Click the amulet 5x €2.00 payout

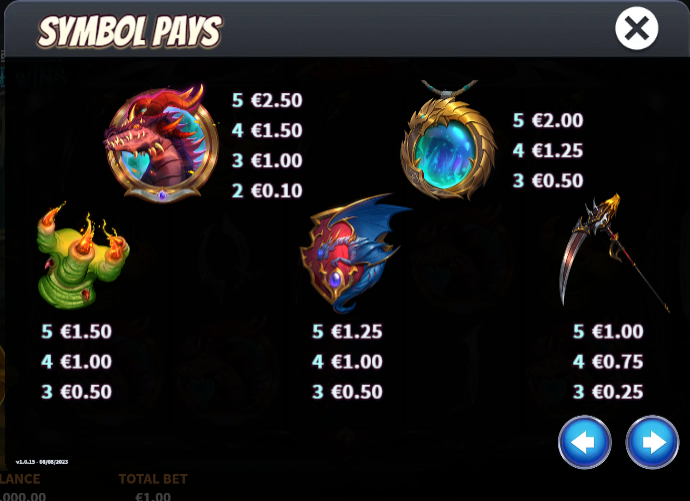pyautogui.click(x=548, y=120)
